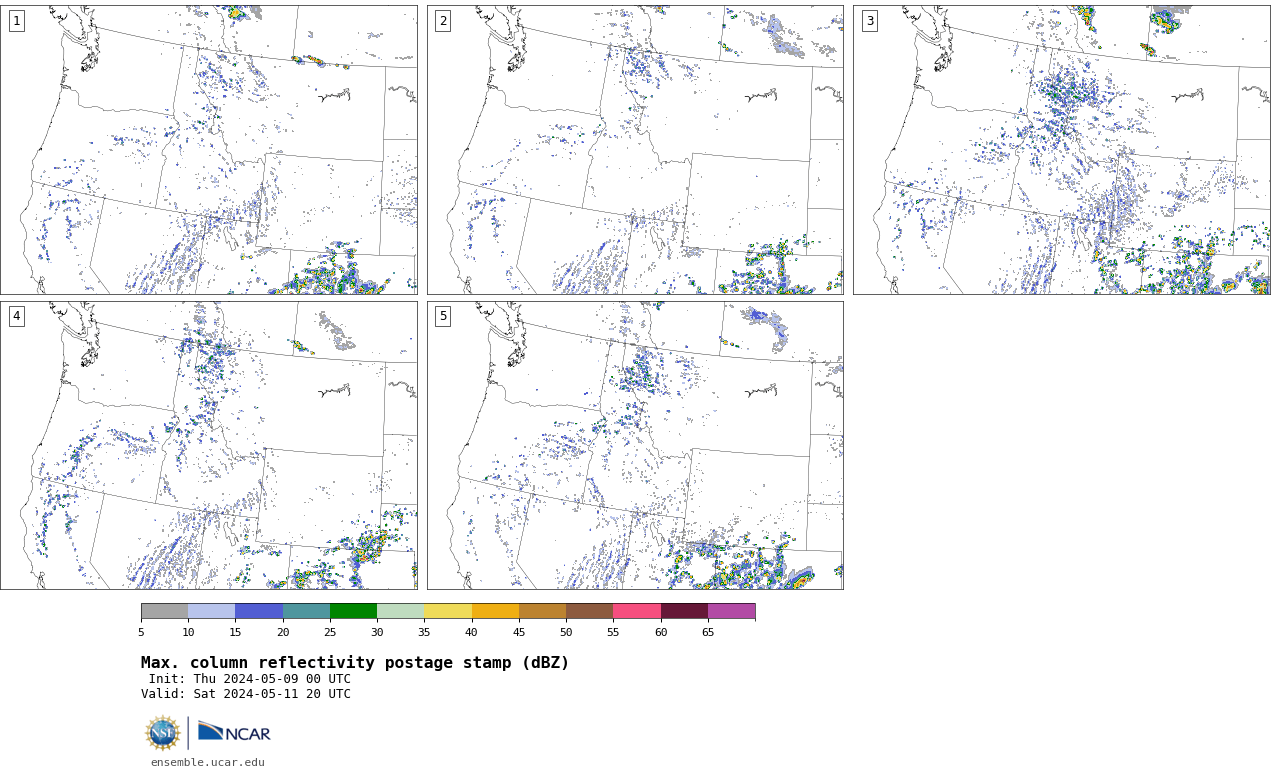Click the 'Max. column reflectivity postage stamp' title
1280x773 pixels.
point(355,663)
